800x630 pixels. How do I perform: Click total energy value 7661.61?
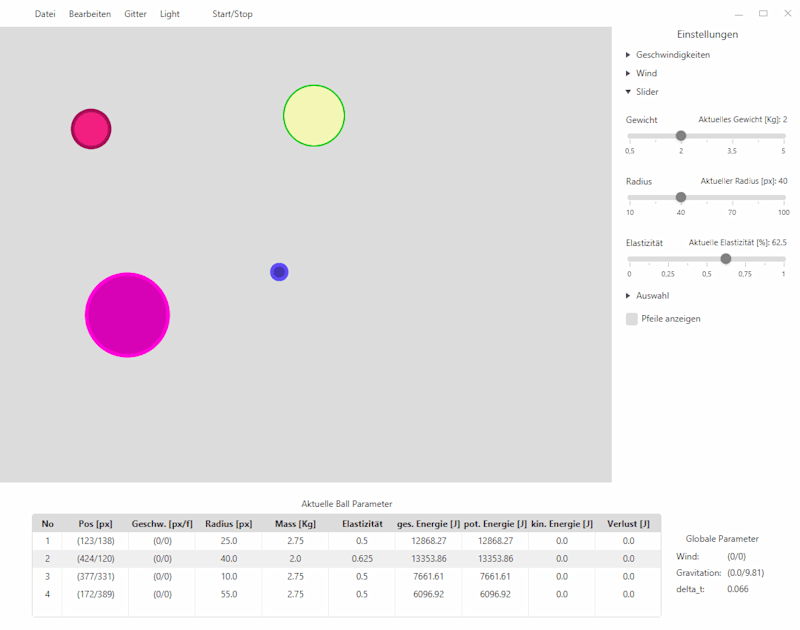point(429,576)
